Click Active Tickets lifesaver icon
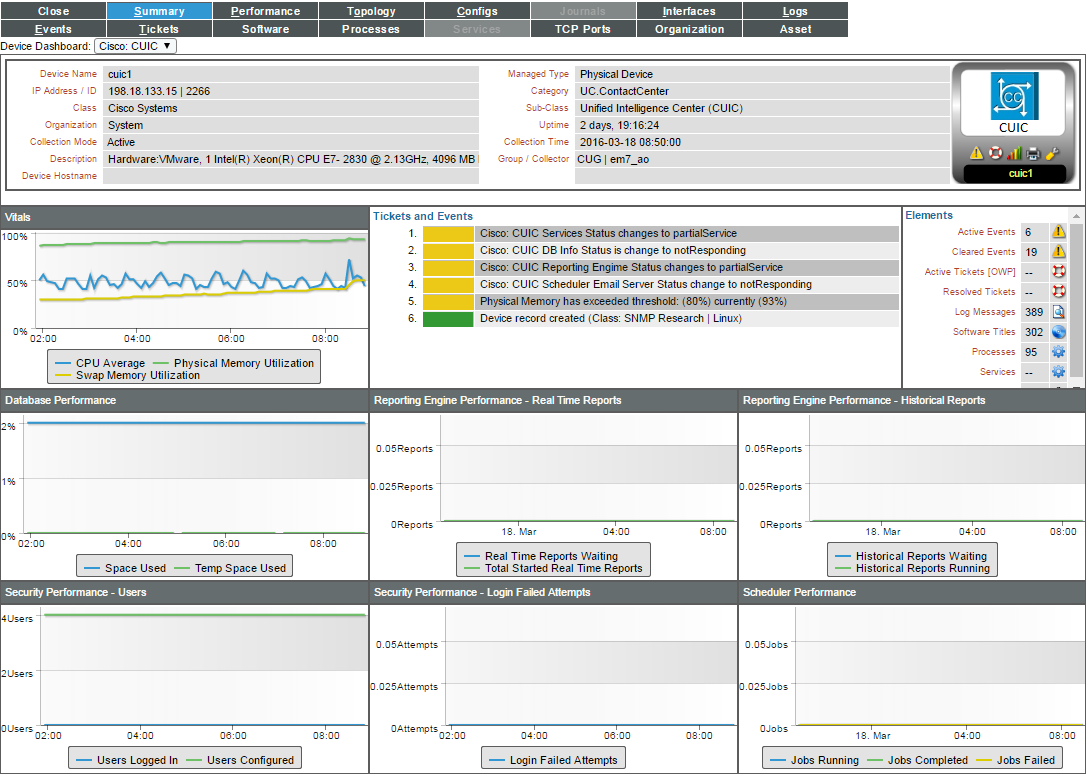 1058,271
